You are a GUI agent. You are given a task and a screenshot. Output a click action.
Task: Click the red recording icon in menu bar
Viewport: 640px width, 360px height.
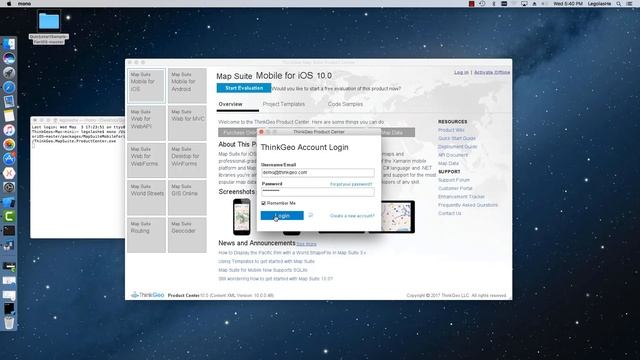471,3
